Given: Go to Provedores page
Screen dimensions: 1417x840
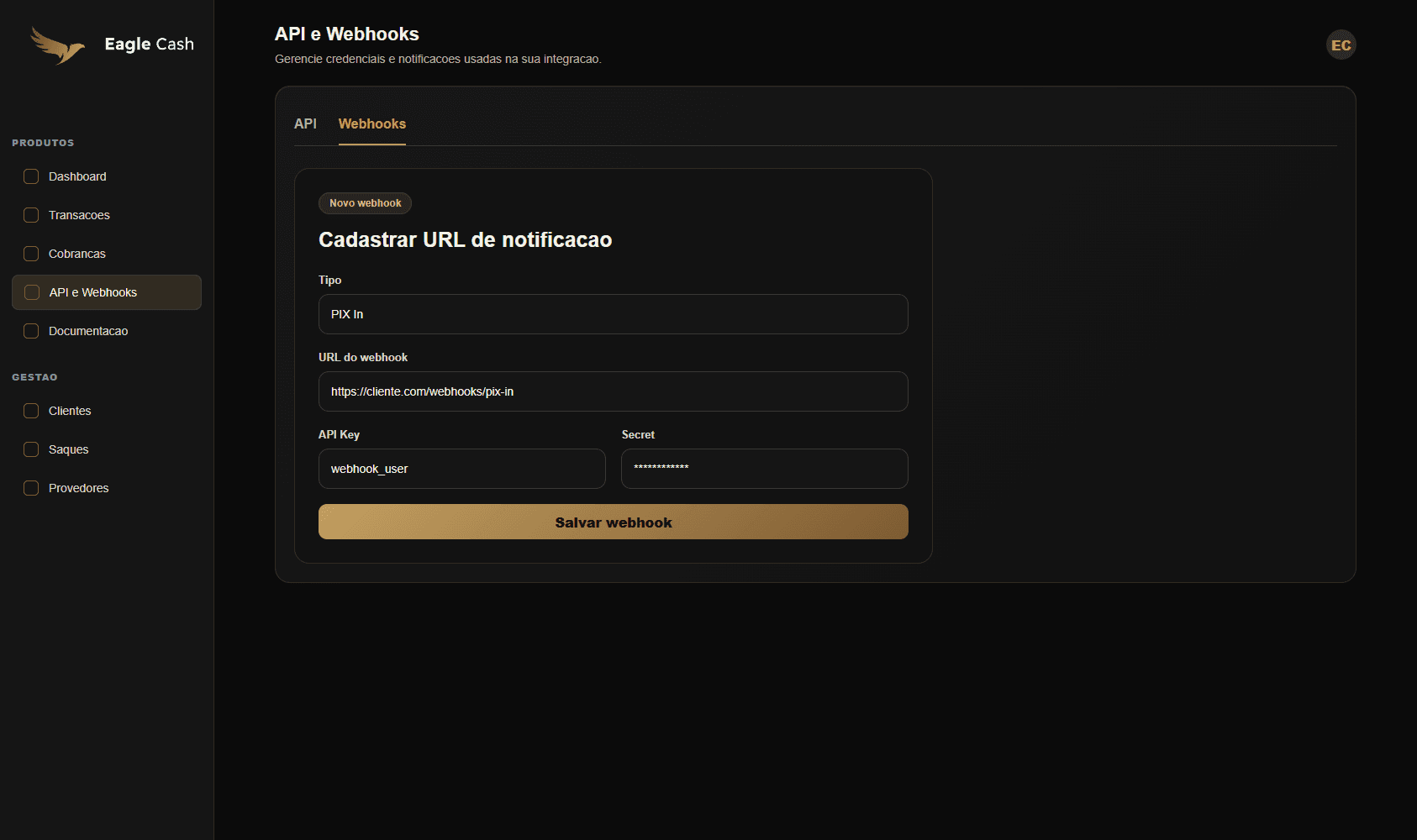Looking at the screenshot, I should pyautogui.click(x=107, y=488).
